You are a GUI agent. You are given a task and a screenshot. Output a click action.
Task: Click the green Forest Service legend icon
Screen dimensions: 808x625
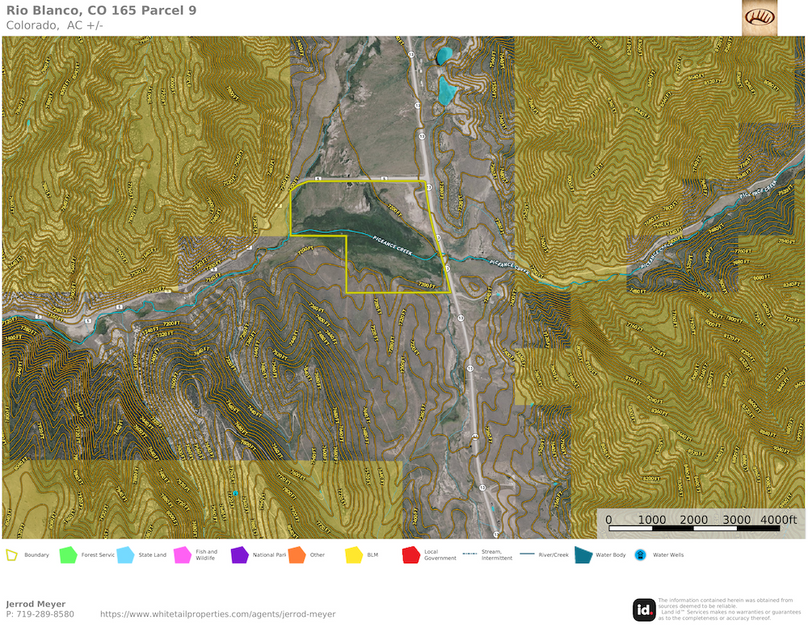click(68, 554)
